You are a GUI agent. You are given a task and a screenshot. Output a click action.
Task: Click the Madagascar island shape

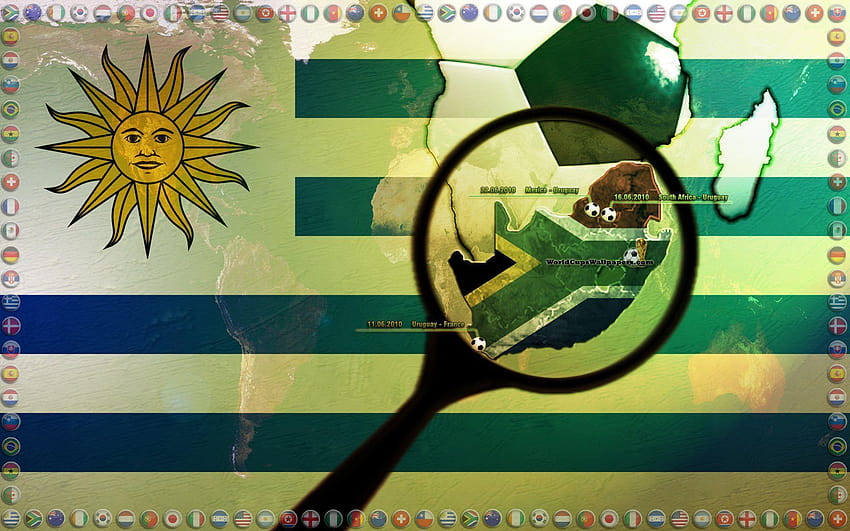(x=746, y=156)
